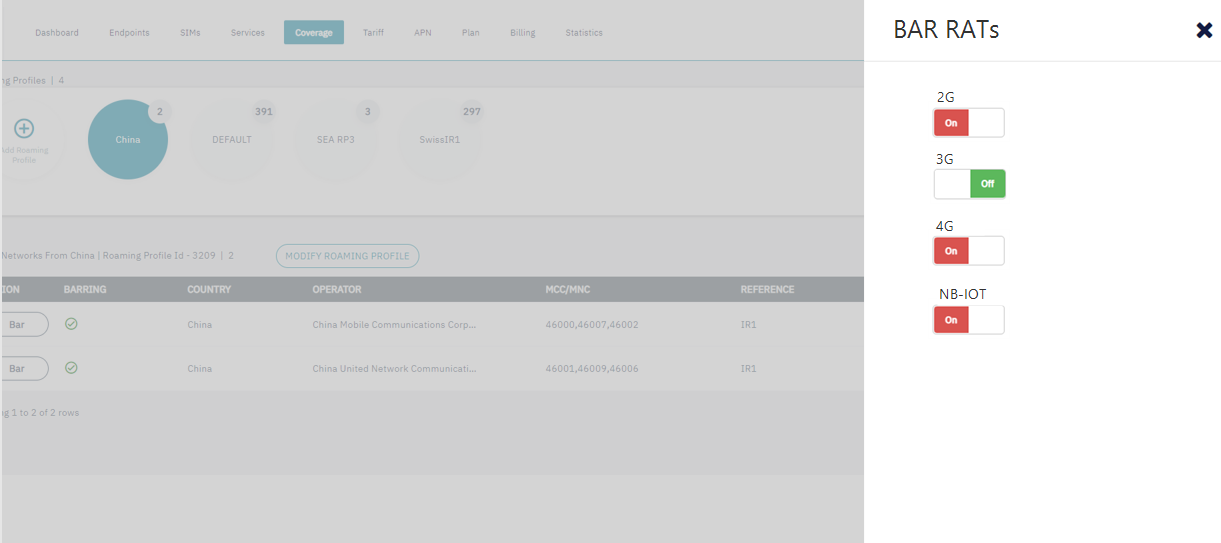Go to the Tariff tab
The height and width of the screenshot is (543, 1221).
(x=373, y=33)
